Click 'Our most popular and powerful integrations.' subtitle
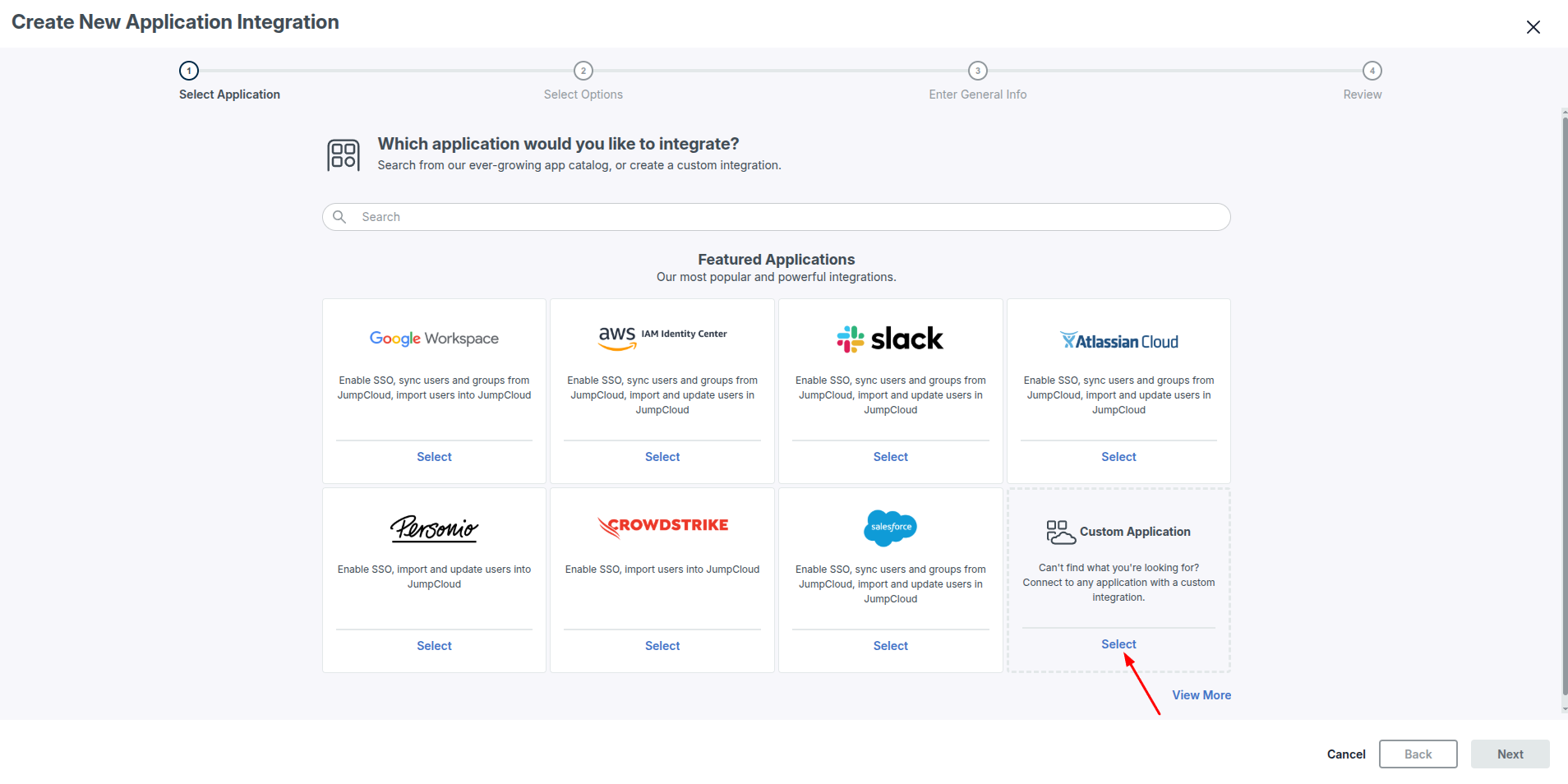Image resolution: width=1568 pixels, height=784 pixels. coord(776,277)
